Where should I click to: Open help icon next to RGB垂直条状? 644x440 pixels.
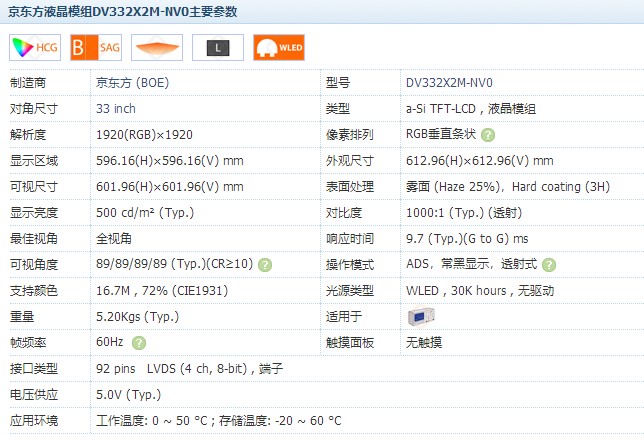[x=488, y=135]
